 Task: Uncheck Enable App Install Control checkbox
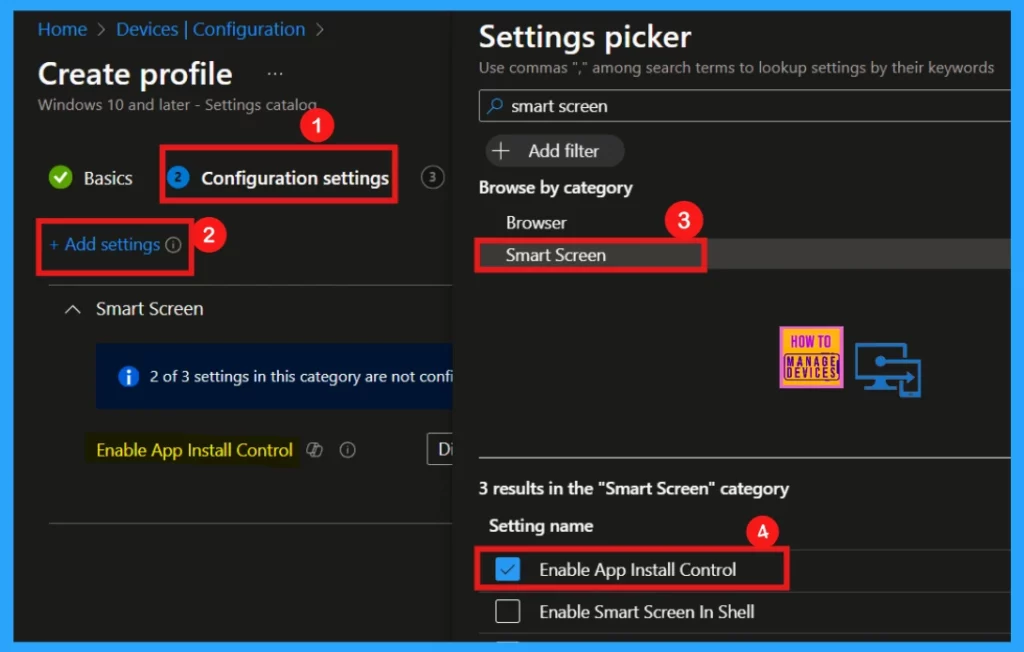pos(507,569)
